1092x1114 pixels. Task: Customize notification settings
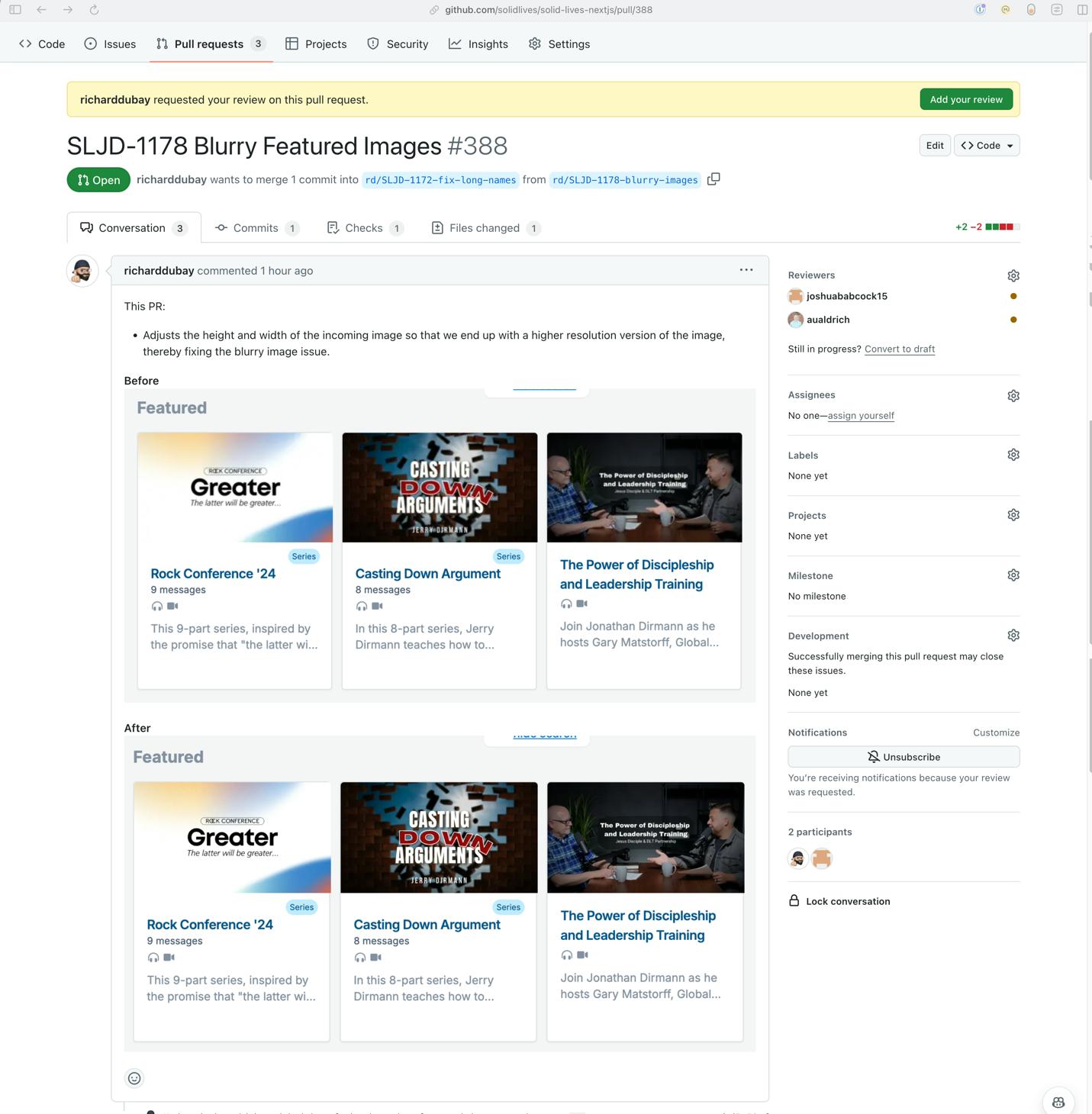tap(996, 732)
